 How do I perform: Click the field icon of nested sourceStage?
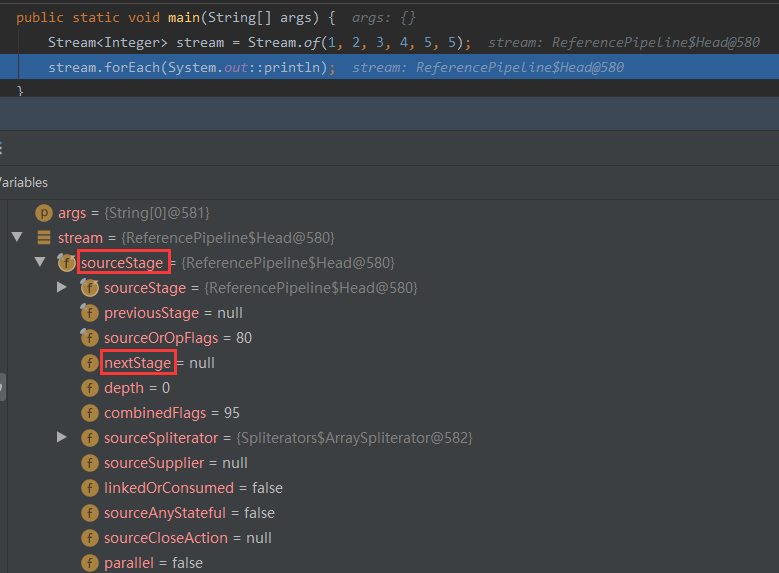coord(89,287)
